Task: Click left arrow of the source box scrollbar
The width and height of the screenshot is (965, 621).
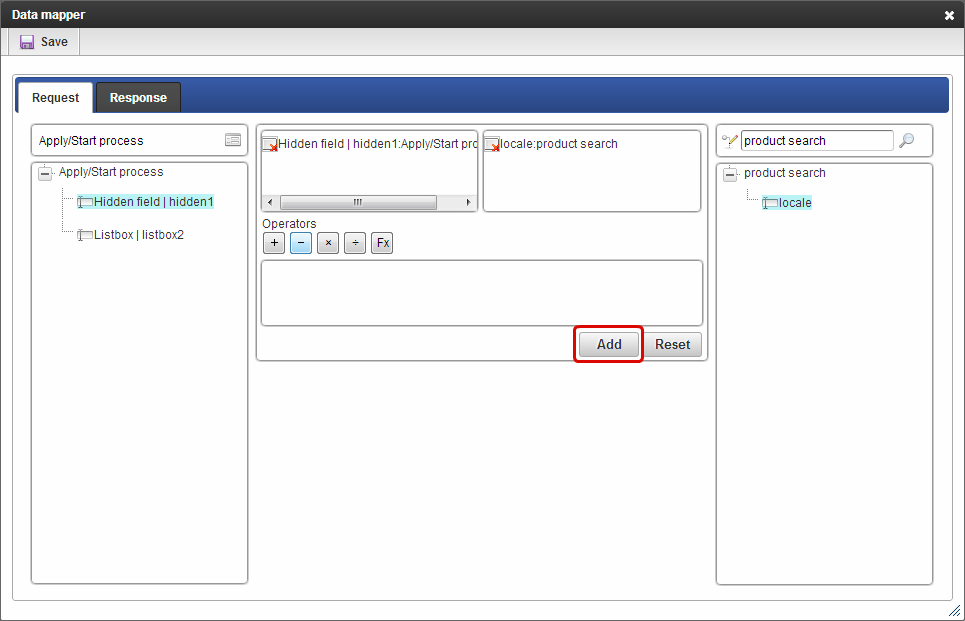Action: click(x=270, y=202)
